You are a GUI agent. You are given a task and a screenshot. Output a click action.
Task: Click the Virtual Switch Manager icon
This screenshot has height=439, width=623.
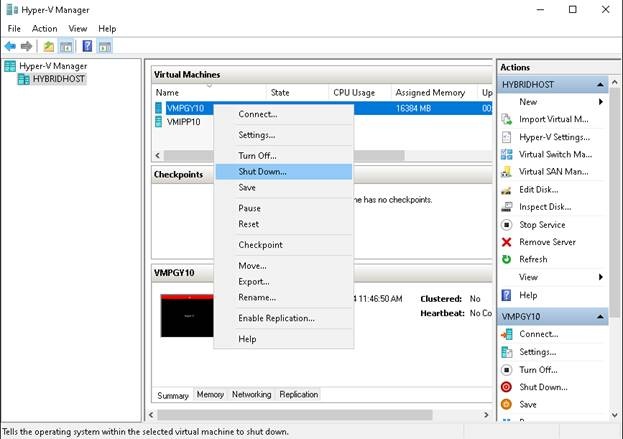click(x=507, y=154)
